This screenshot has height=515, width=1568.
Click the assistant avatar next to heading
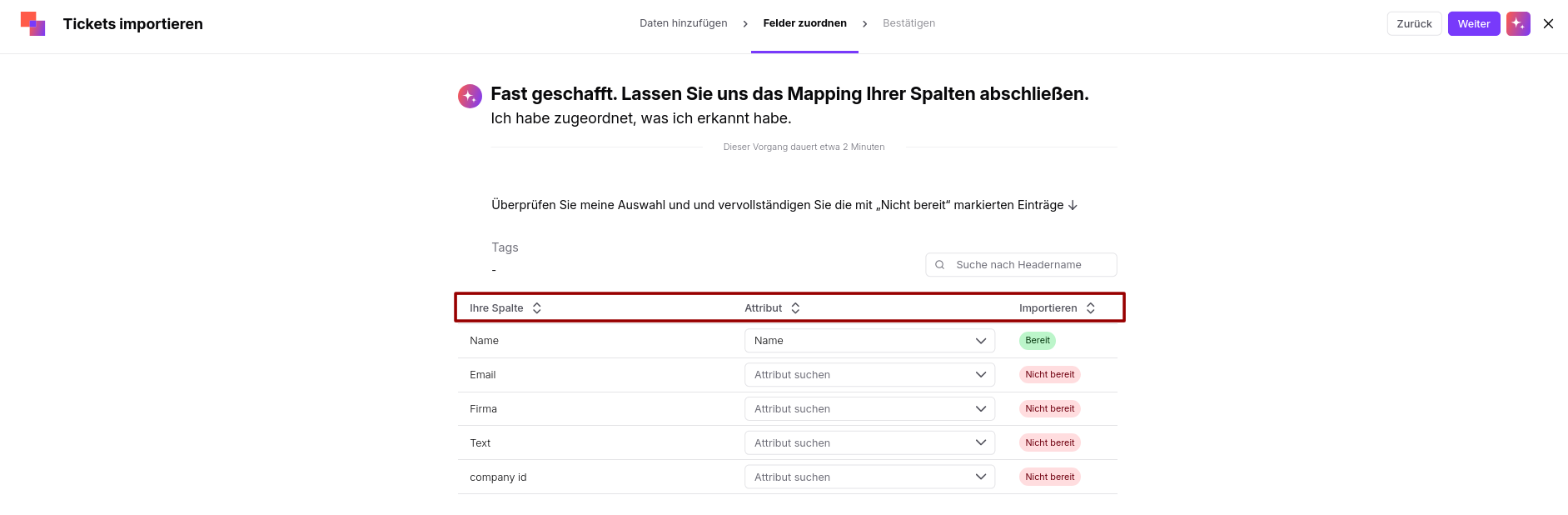tap(470, 96)
